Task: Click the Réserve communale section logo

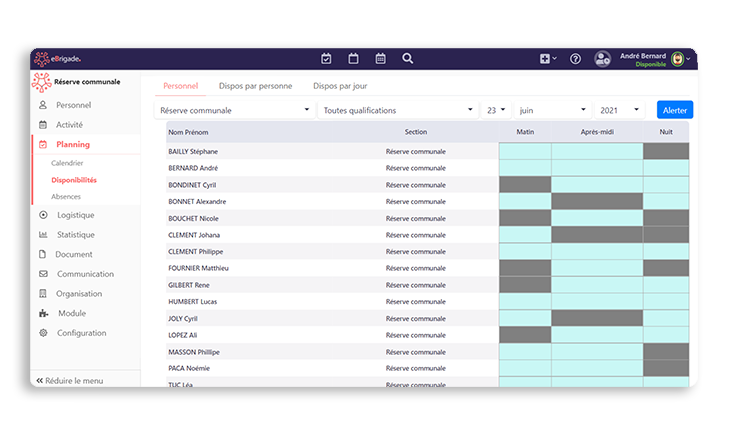Action: coord(41,82)
